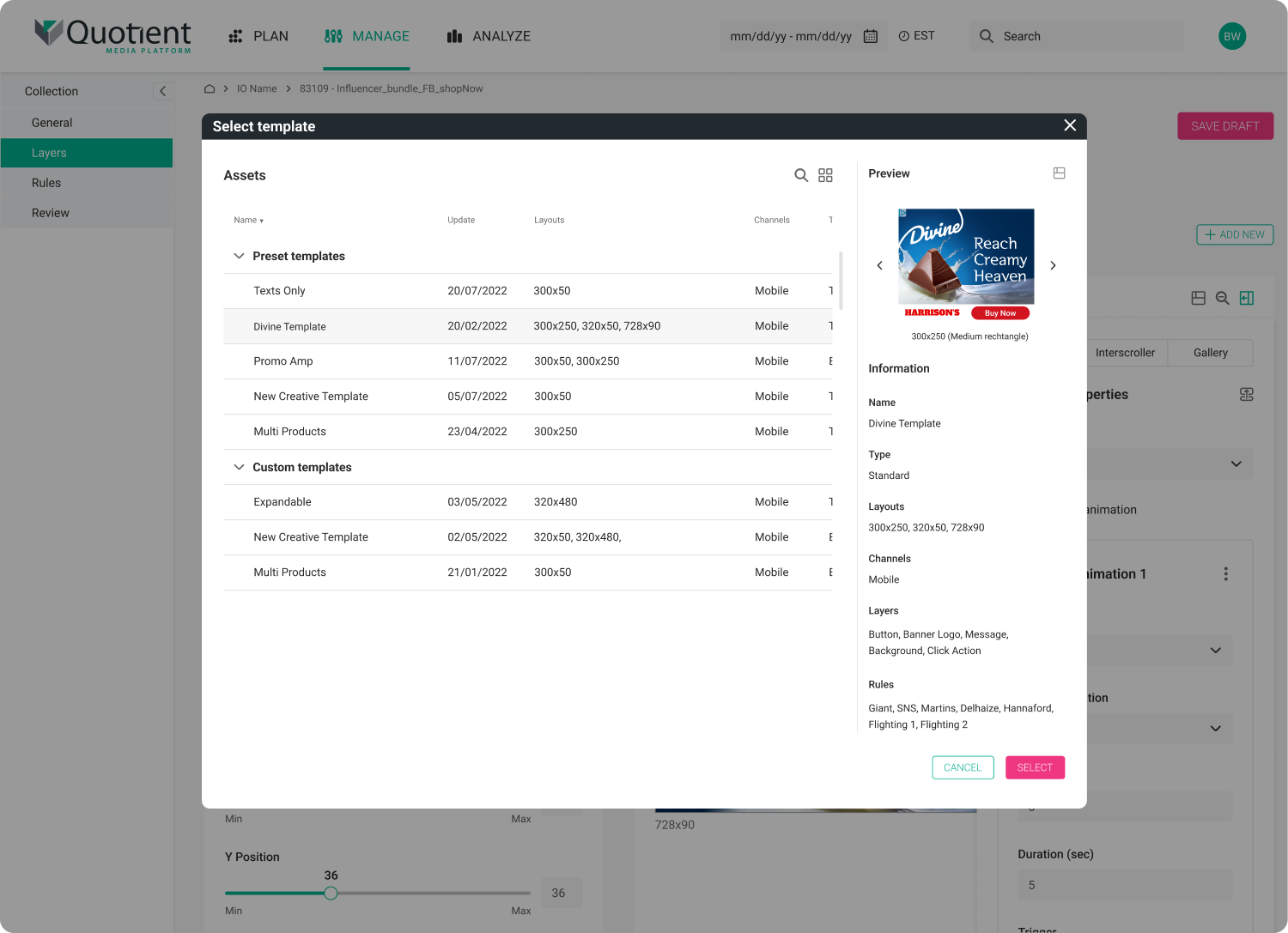
Task: Click the SAVE DRAFT button
Action: click(1225, 126)
